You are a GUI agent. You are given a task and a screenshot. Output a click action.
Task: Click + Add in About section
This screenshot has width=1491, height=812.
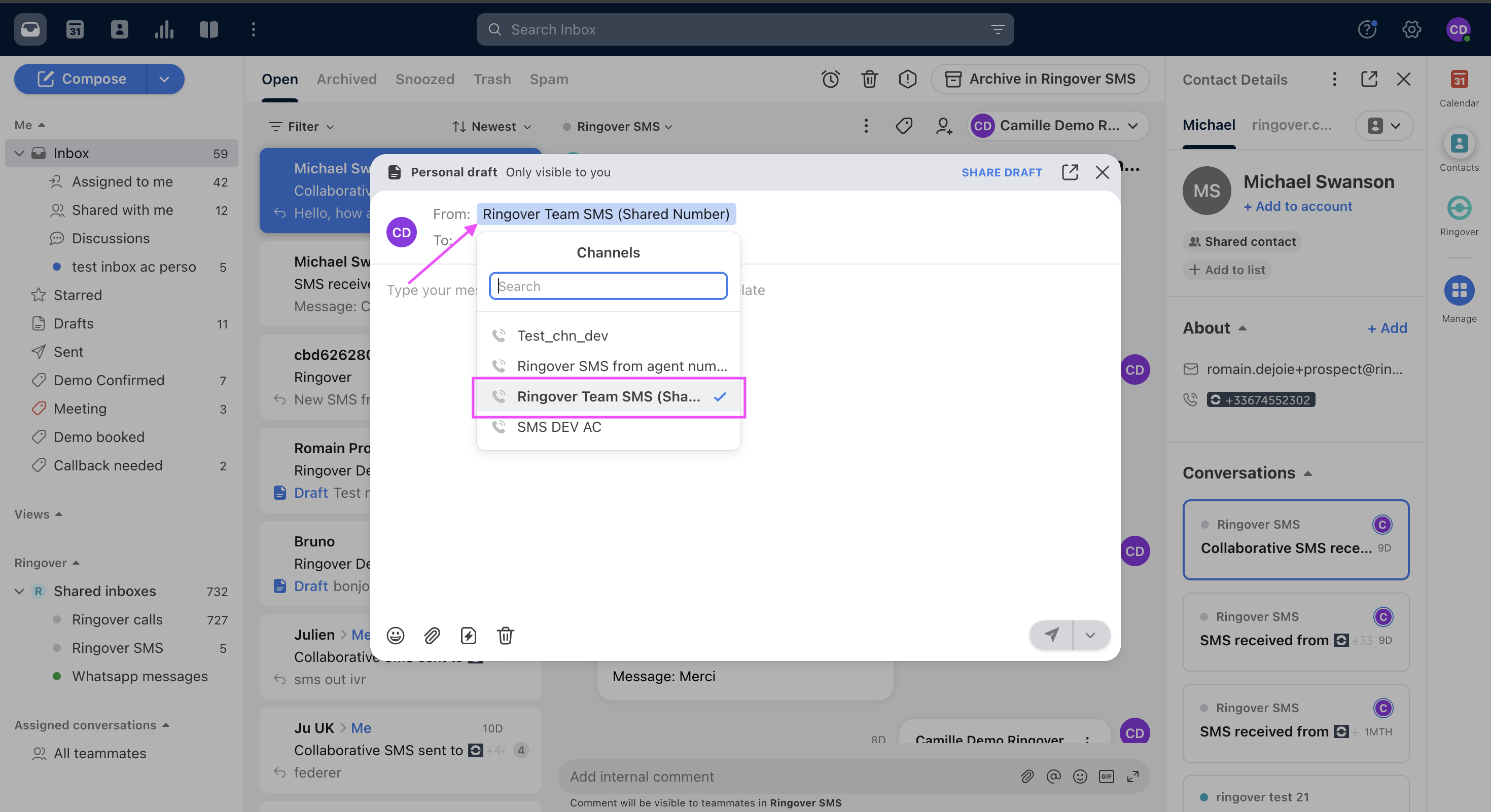click(1387, 327)
